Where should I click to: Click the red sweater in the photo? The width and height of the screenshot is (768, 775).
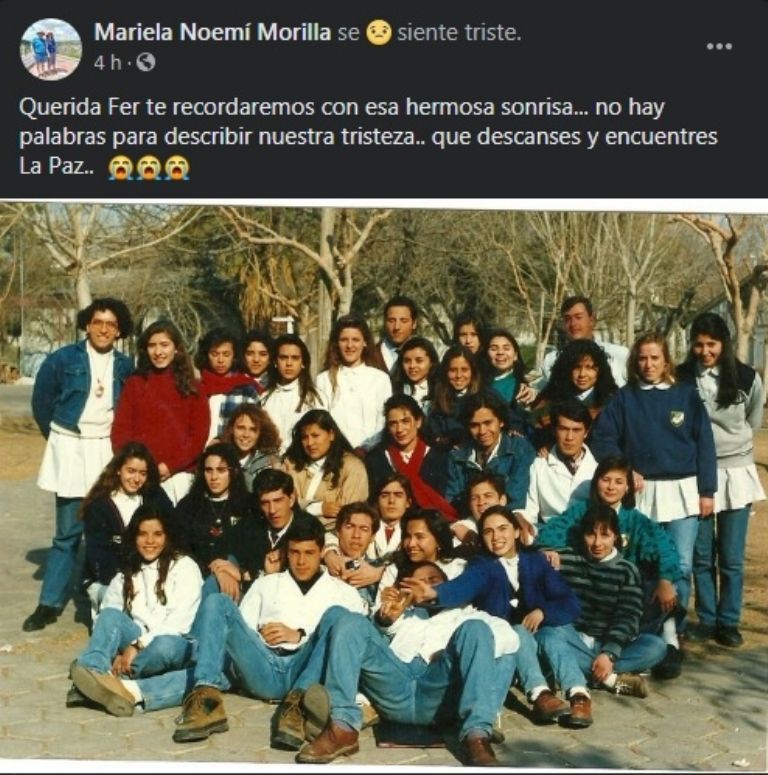click(161, 421)
